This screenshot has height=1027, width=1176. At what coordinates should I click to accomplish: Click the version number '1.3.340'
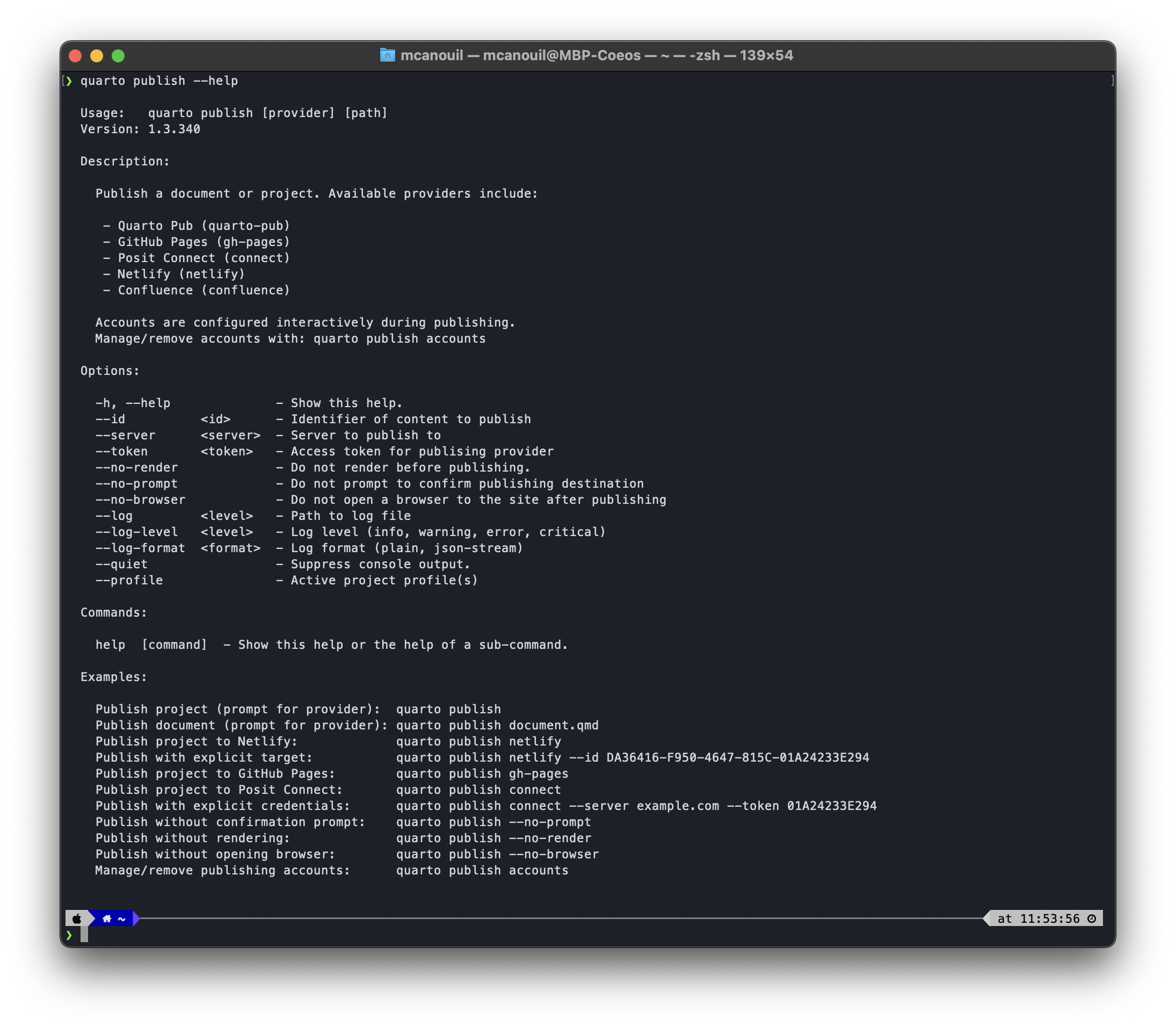(x=174, y=129)
